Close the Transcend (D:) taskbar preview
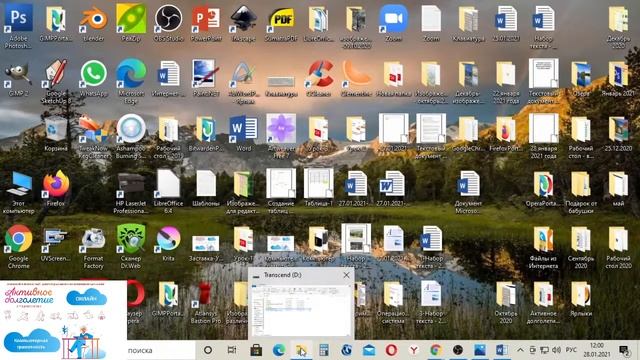 346,275
